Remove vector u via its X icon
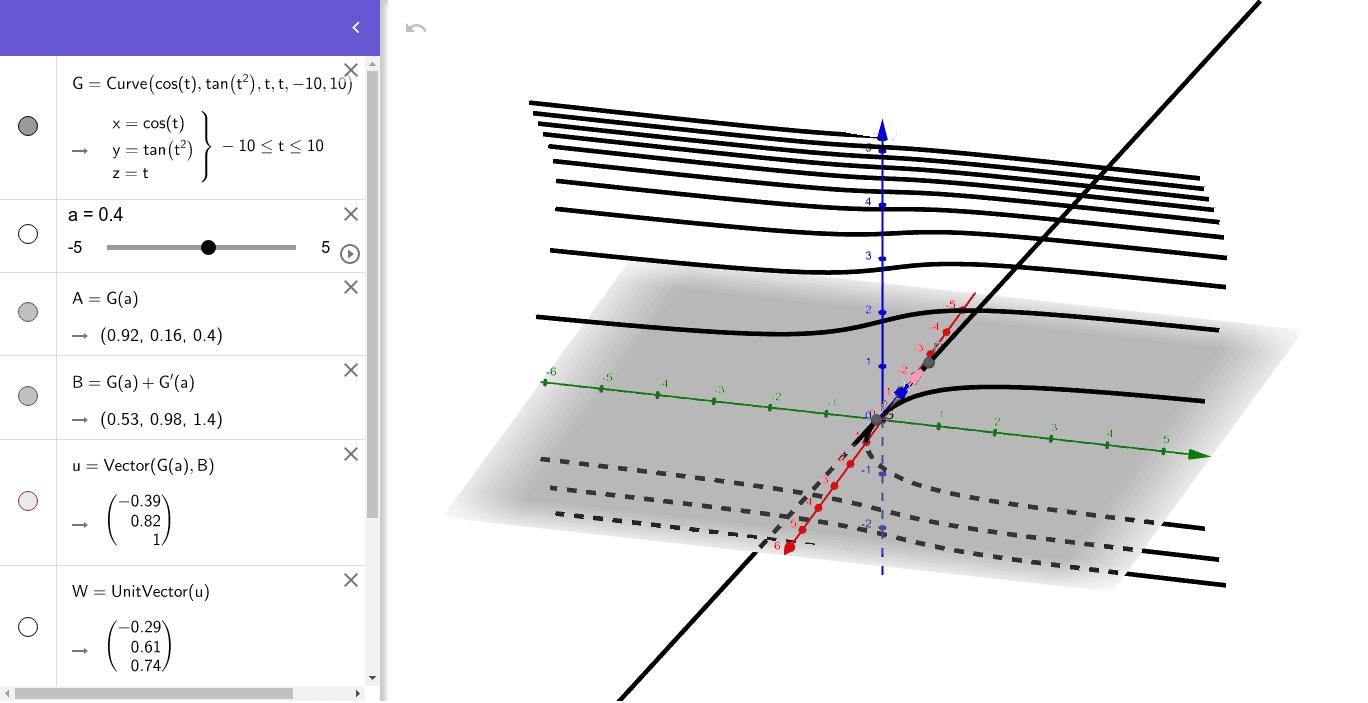The width and height of the screenshot is (1368, 703). pos(350,453)
